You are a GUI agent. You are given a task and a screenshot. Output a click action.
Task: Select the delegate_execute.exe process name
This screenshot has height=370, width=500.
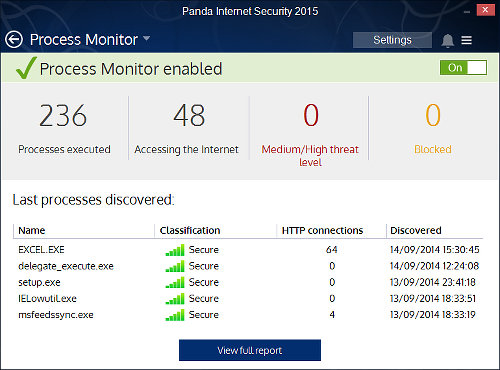pyautogui.click(x=66, y=266)
